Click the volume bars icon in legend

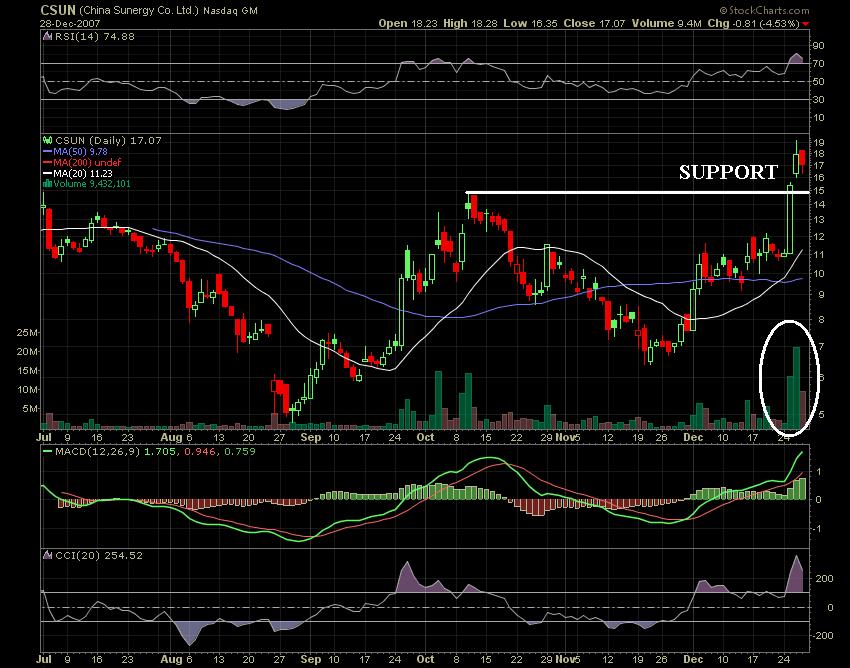tap(48, 184)
